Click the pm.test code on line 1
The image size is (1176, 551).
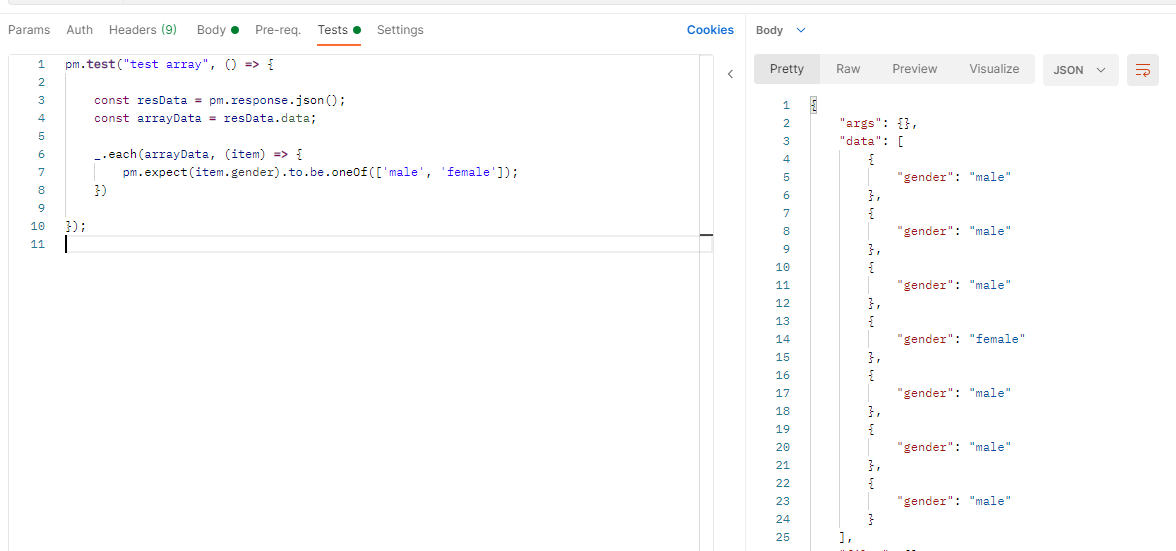(x=170, y=64)
